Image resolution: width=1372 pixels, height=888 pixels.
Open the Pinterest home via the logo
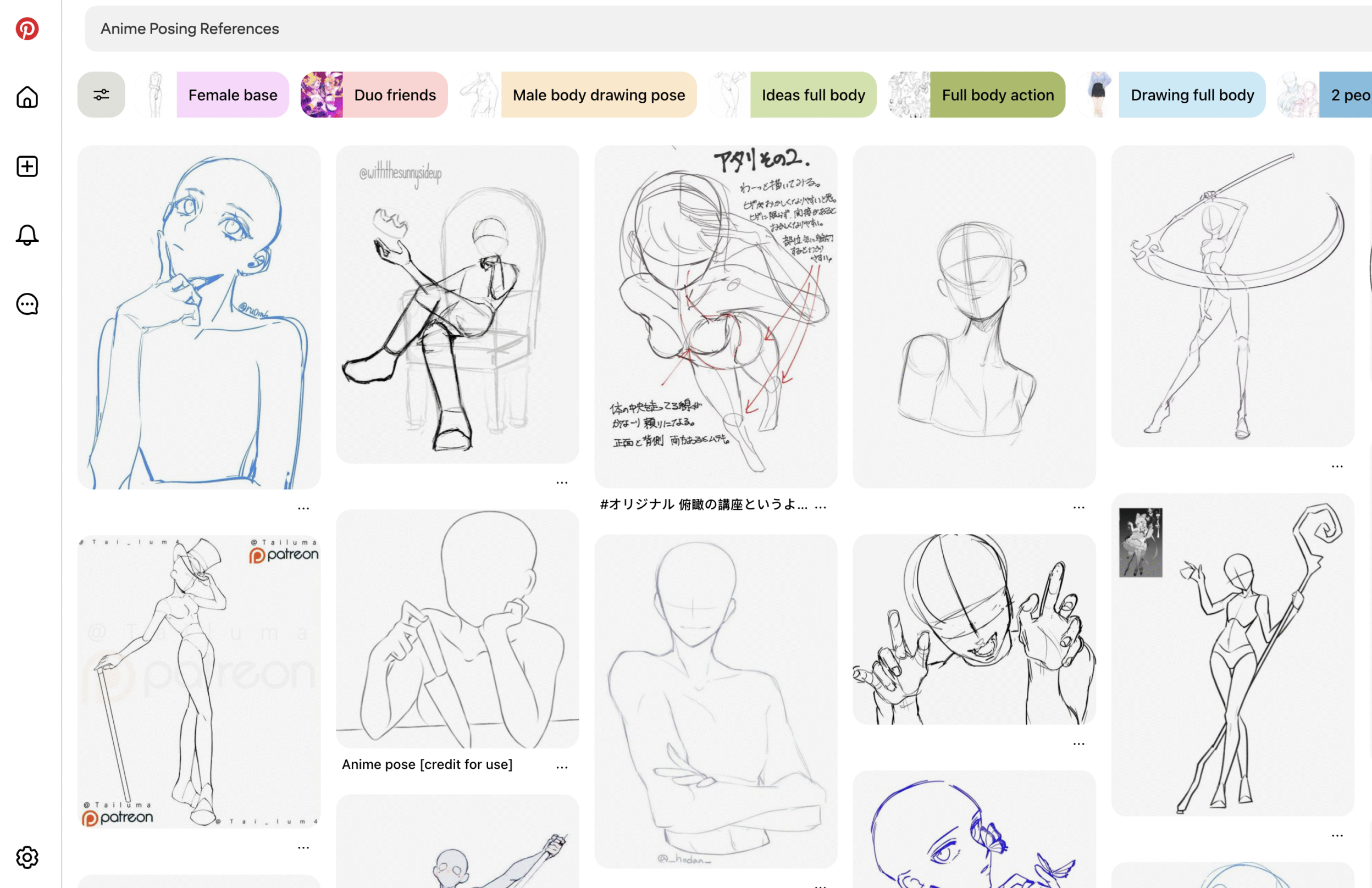click(27, 28)
